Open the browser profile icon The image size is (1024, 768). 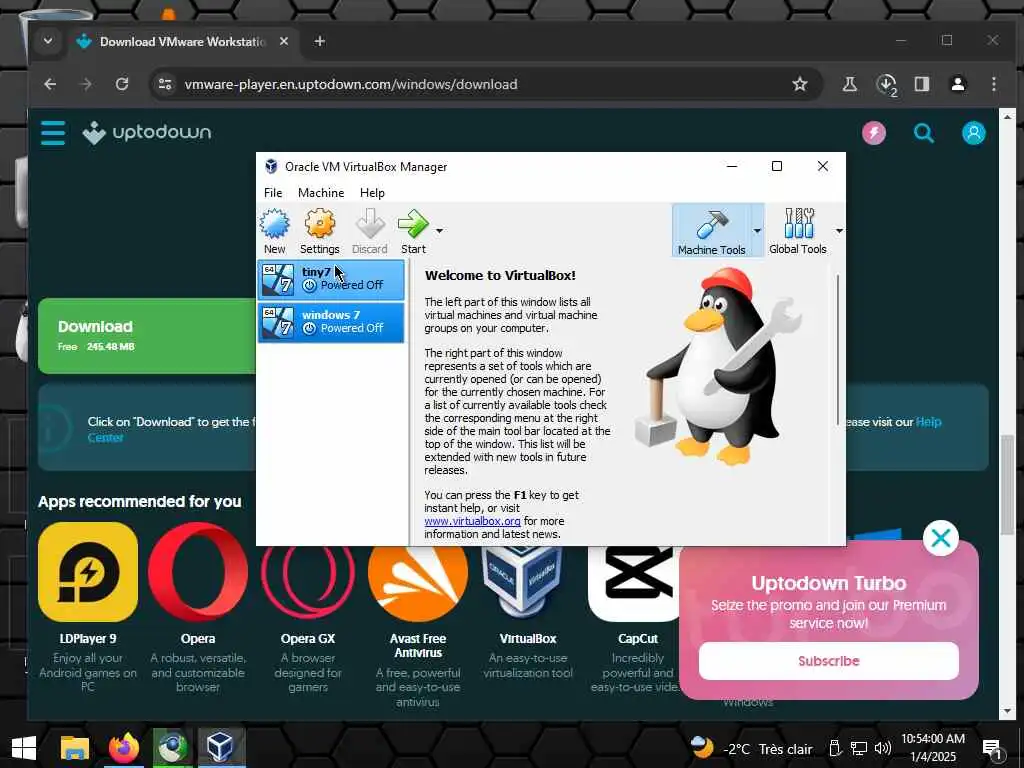[957, 84]
